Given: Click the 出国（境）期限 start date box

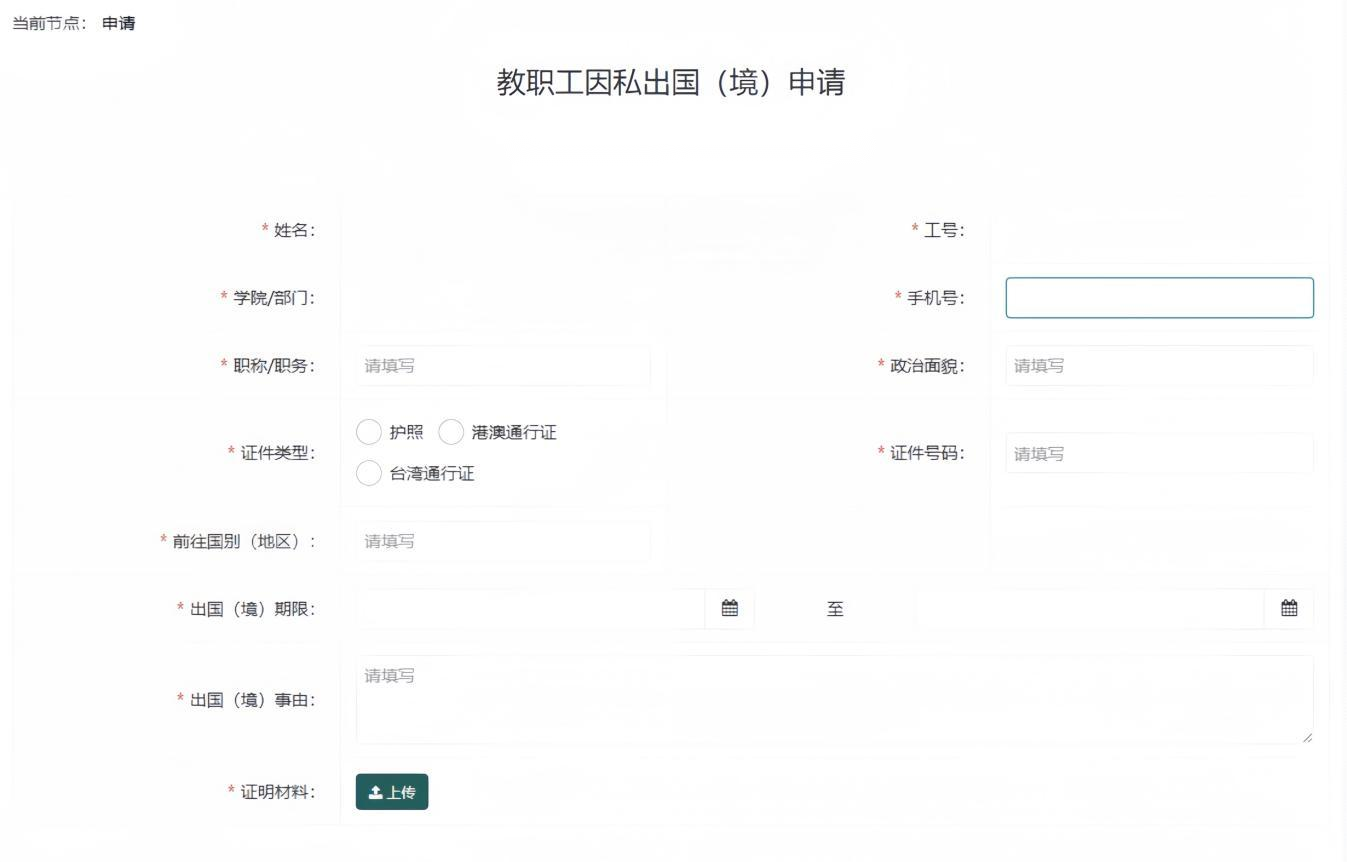Looking at the screenshot, I should [530, 608].
